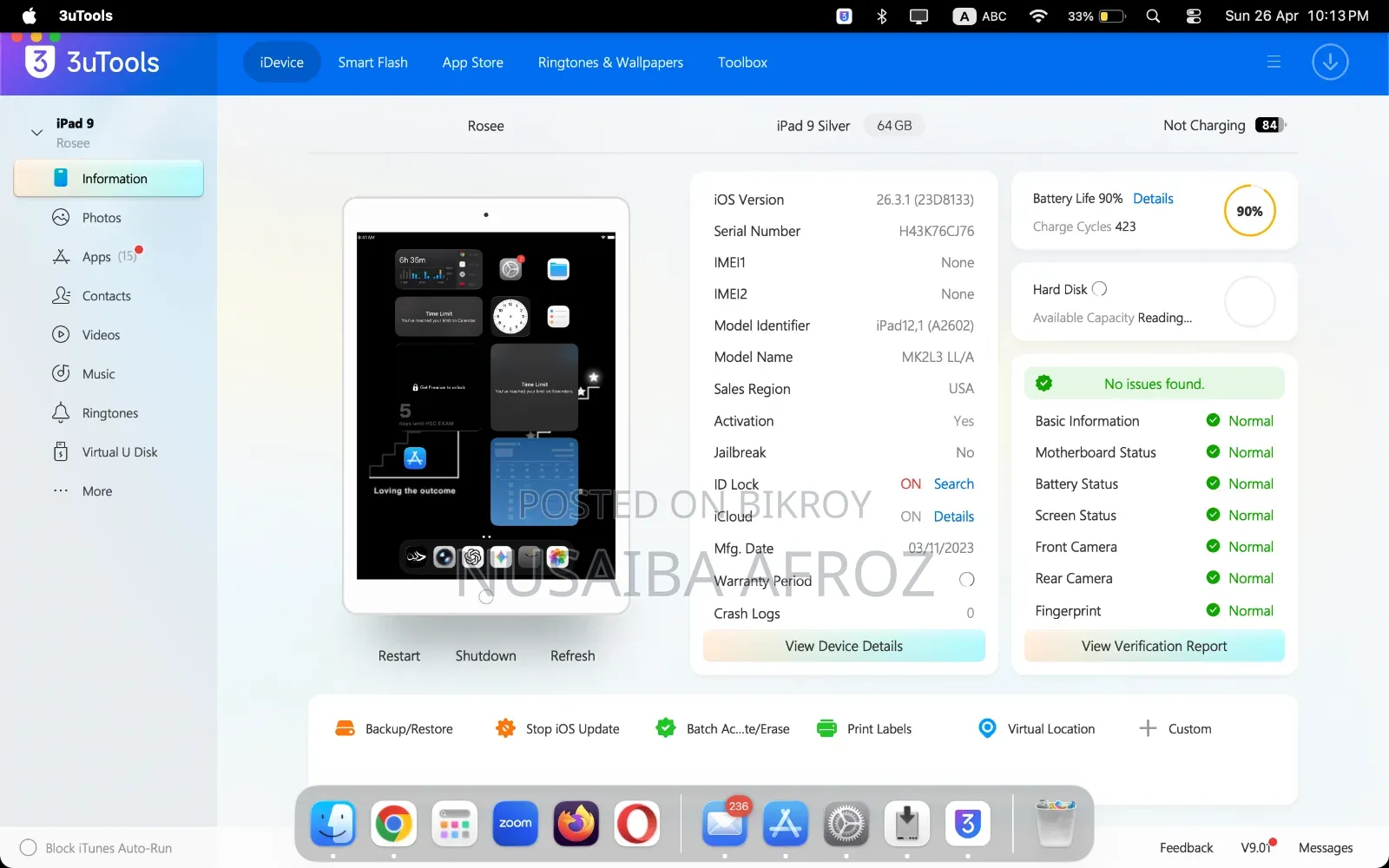Click the Print Labels printer icon
The image size is (1389, 868).
pyautogui.click(x=826, y=728)
